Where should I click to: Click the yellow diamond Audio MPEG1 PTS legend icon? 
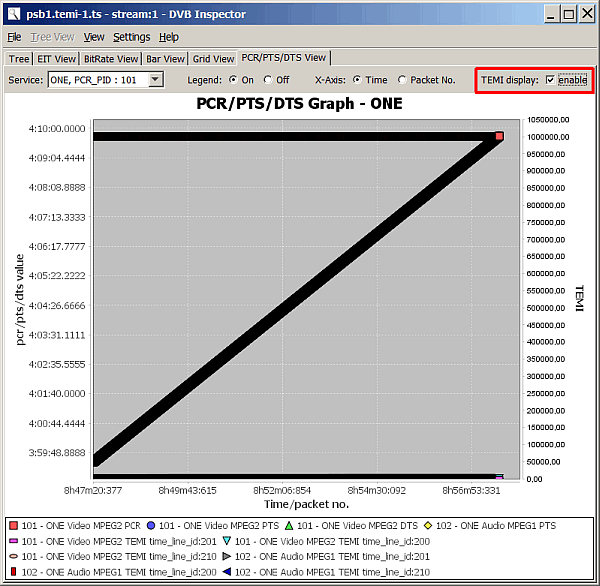click(427, 525)
